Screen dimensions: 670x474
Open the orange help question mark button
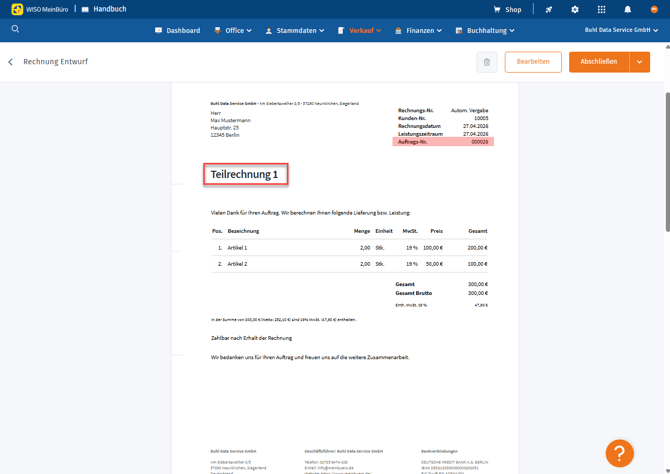[619, 453]
